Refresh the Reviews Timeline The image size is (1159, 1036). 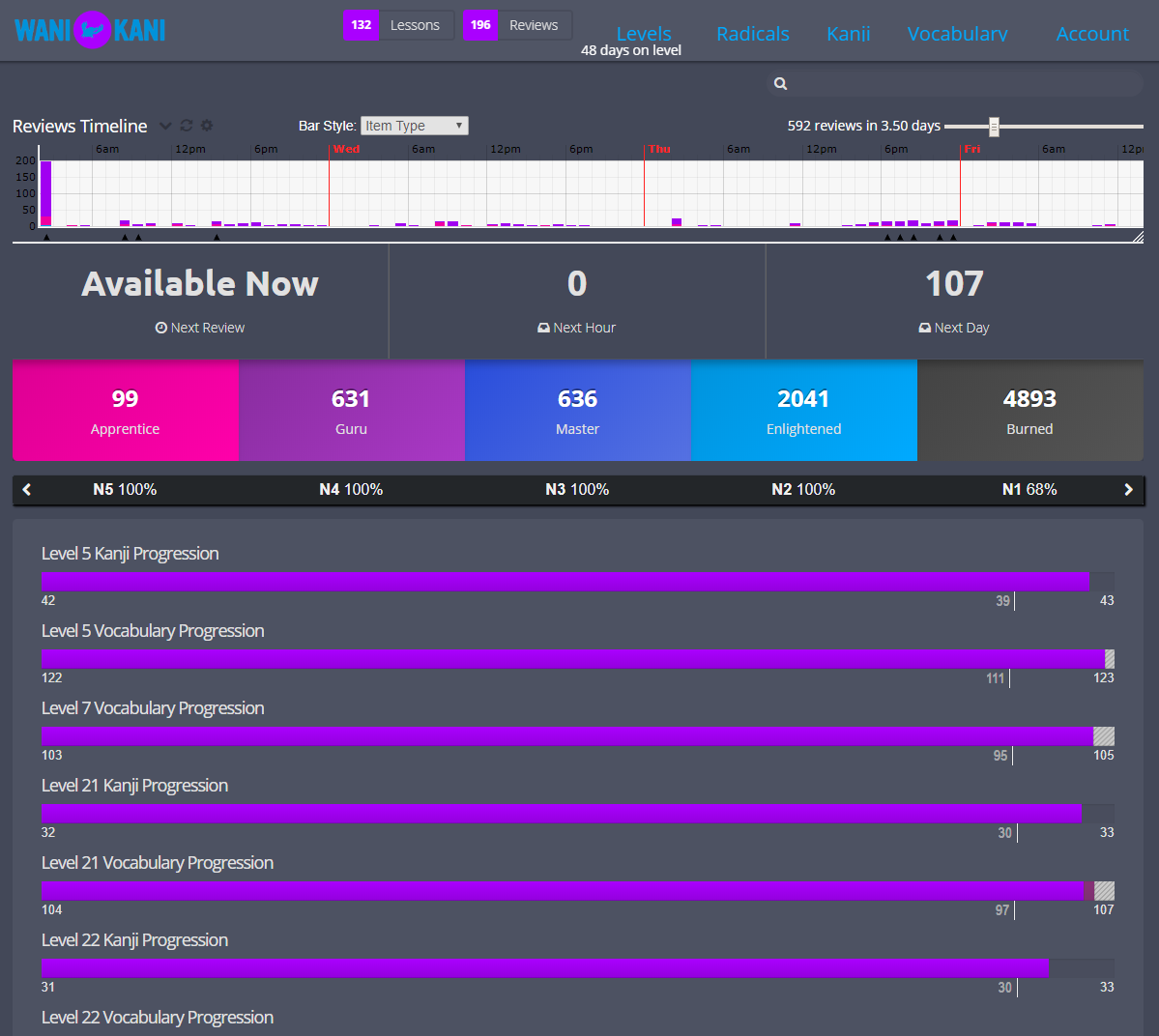[187, 126]
